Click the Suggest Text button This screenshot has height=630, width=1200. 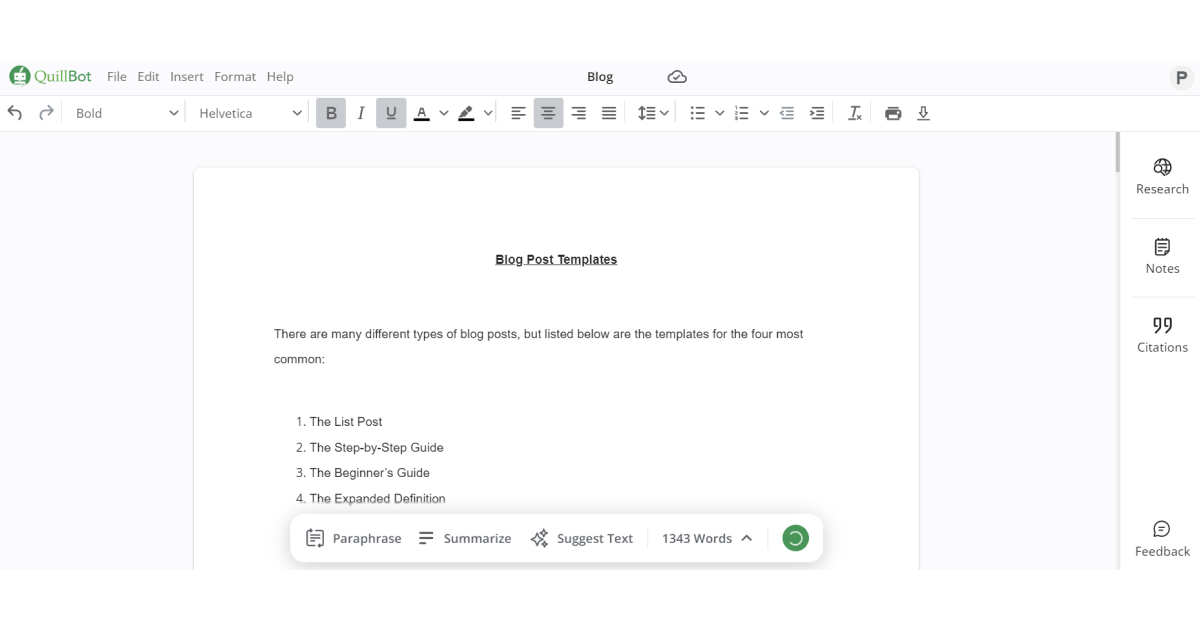pyautogui.click(x=582, y=538)
